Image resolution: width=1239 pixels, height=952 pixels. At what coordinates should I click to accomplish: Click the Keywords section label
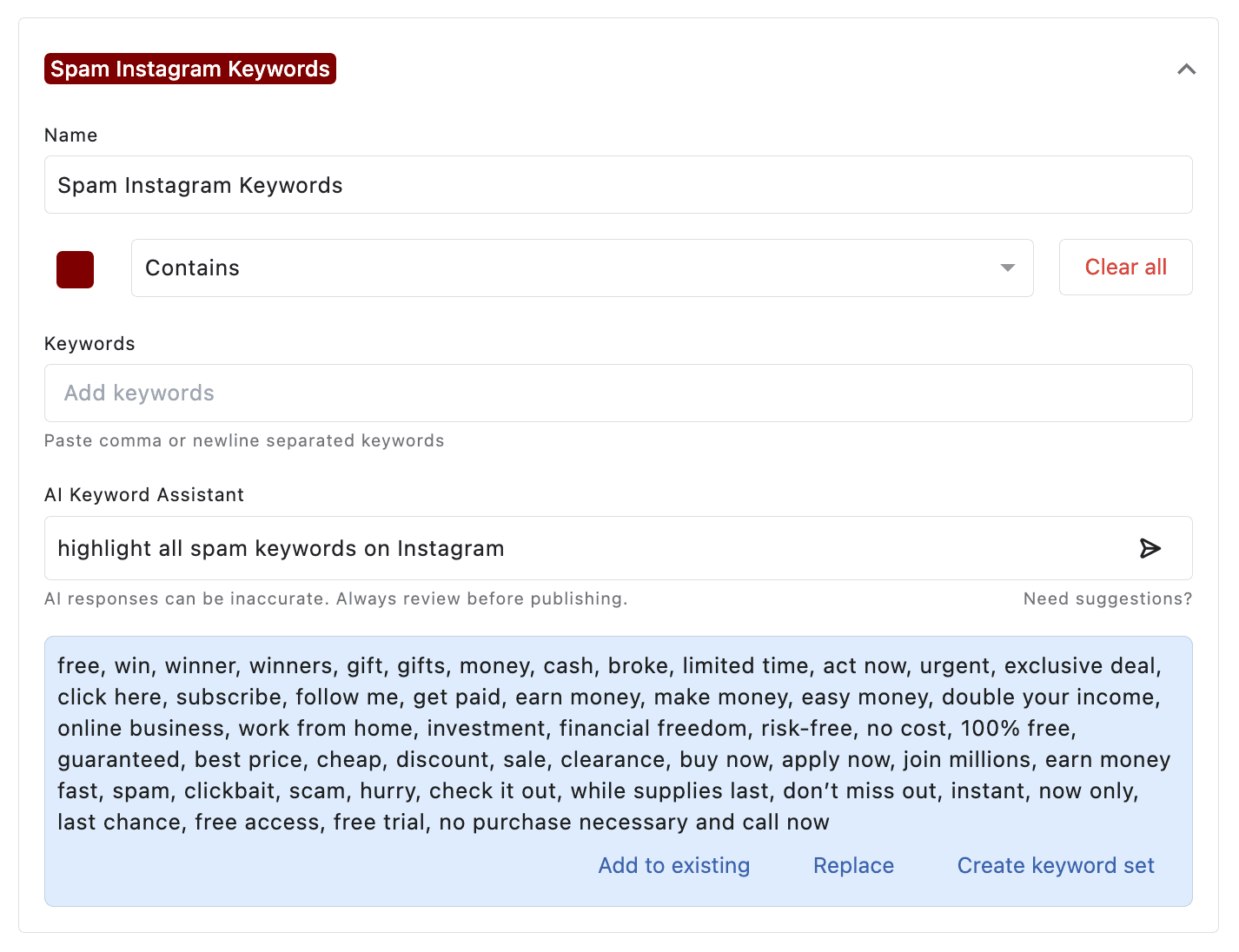pos(89,344)
